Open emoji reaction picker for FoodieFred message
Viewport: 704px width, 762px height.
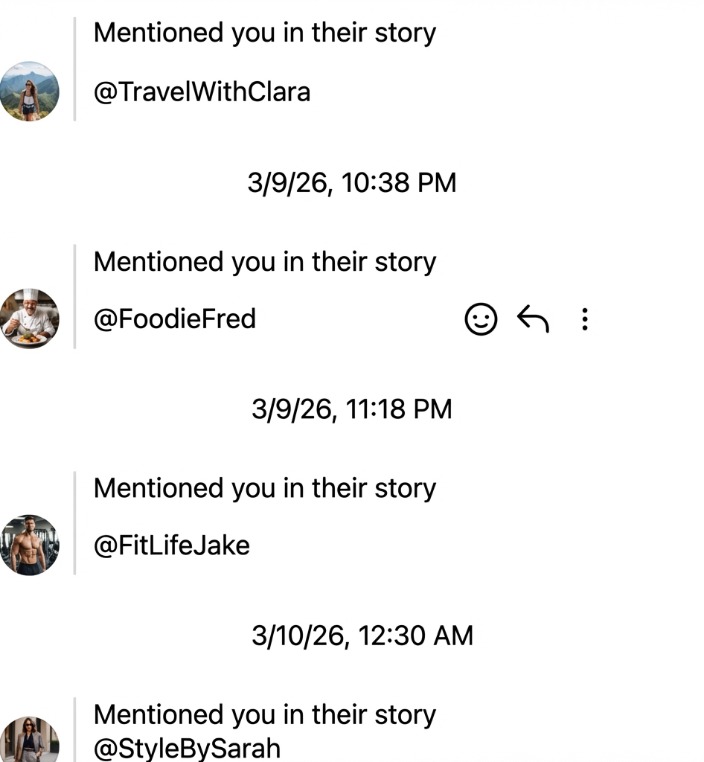[x=481, y=319]
